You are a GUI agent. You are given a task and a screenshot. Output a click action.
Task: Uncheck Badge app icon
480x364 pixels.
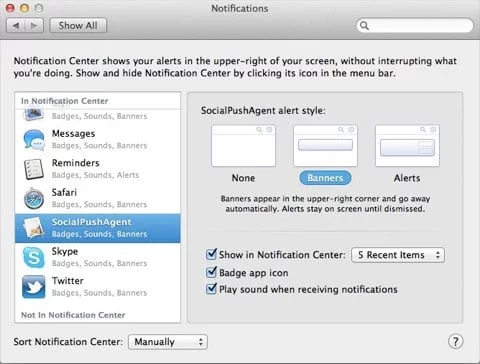[211, 272]
